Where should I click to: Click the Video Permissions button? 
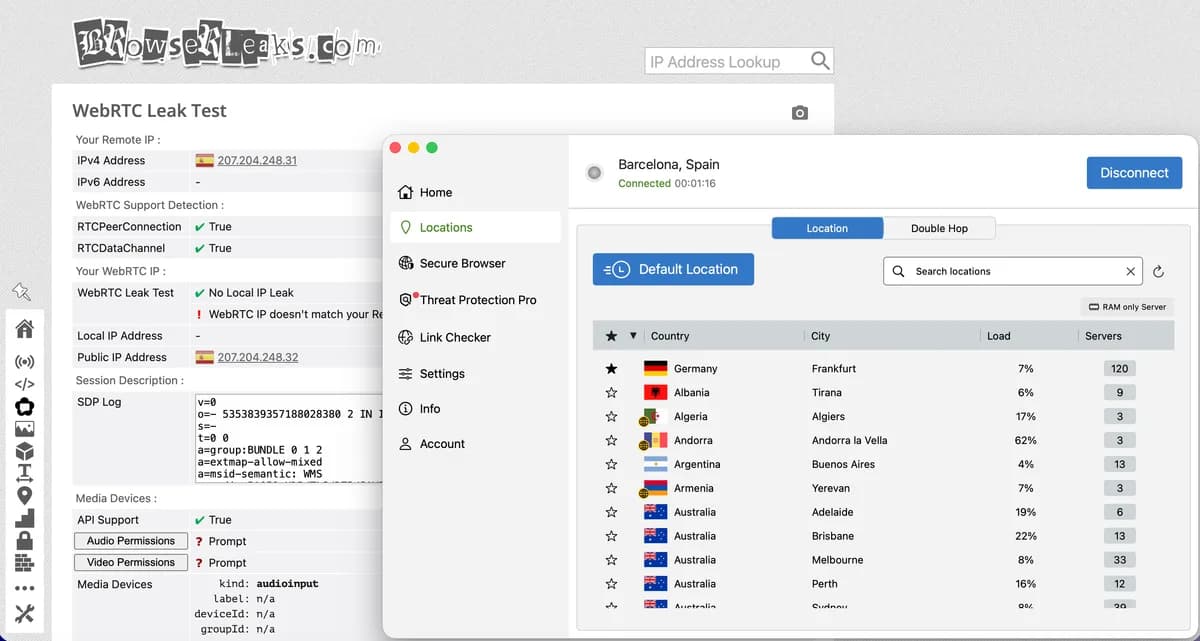(x=131, y=562)
